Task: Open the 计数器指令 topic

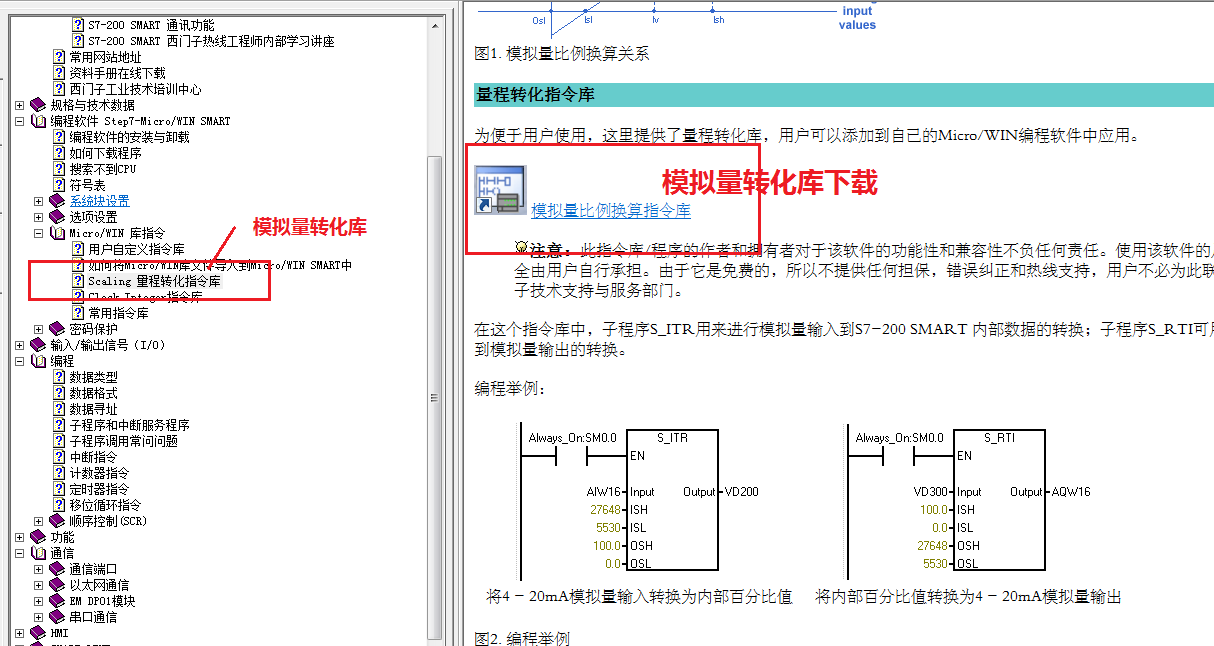Action: point(99,473)
